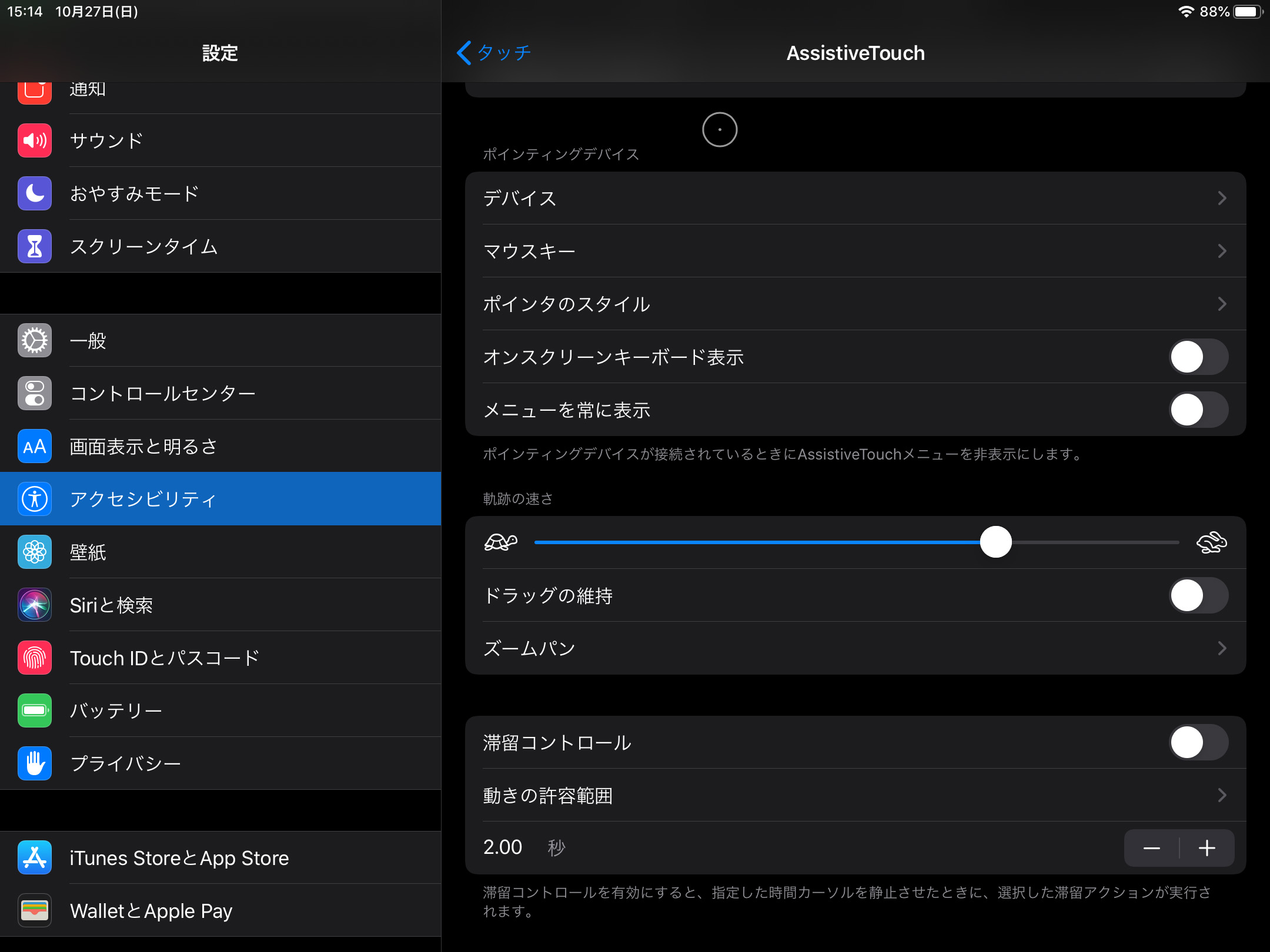The image size is (1270, 952).
Task: Expand ポインタのスタイル options
Action: click(x=1222, y=304)
